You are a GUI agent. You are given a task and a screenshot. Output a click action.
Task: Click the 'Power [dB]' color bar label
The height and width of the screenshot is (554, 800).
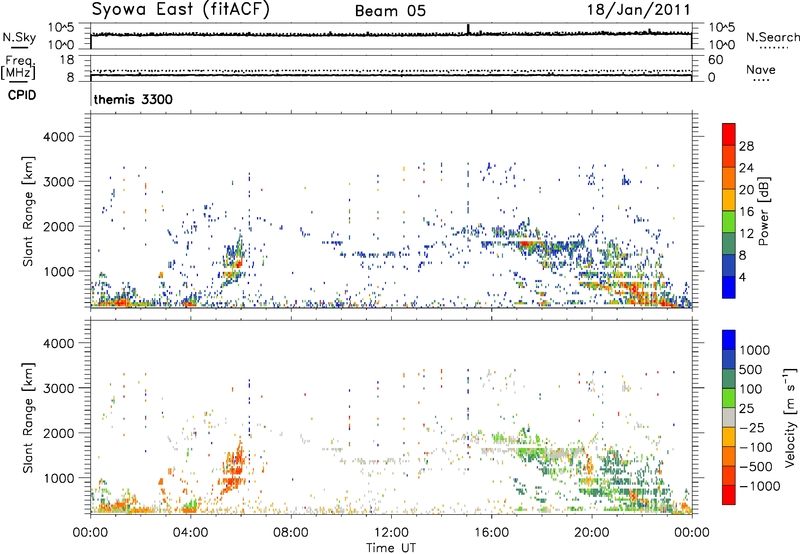click(x=763, y=211)
